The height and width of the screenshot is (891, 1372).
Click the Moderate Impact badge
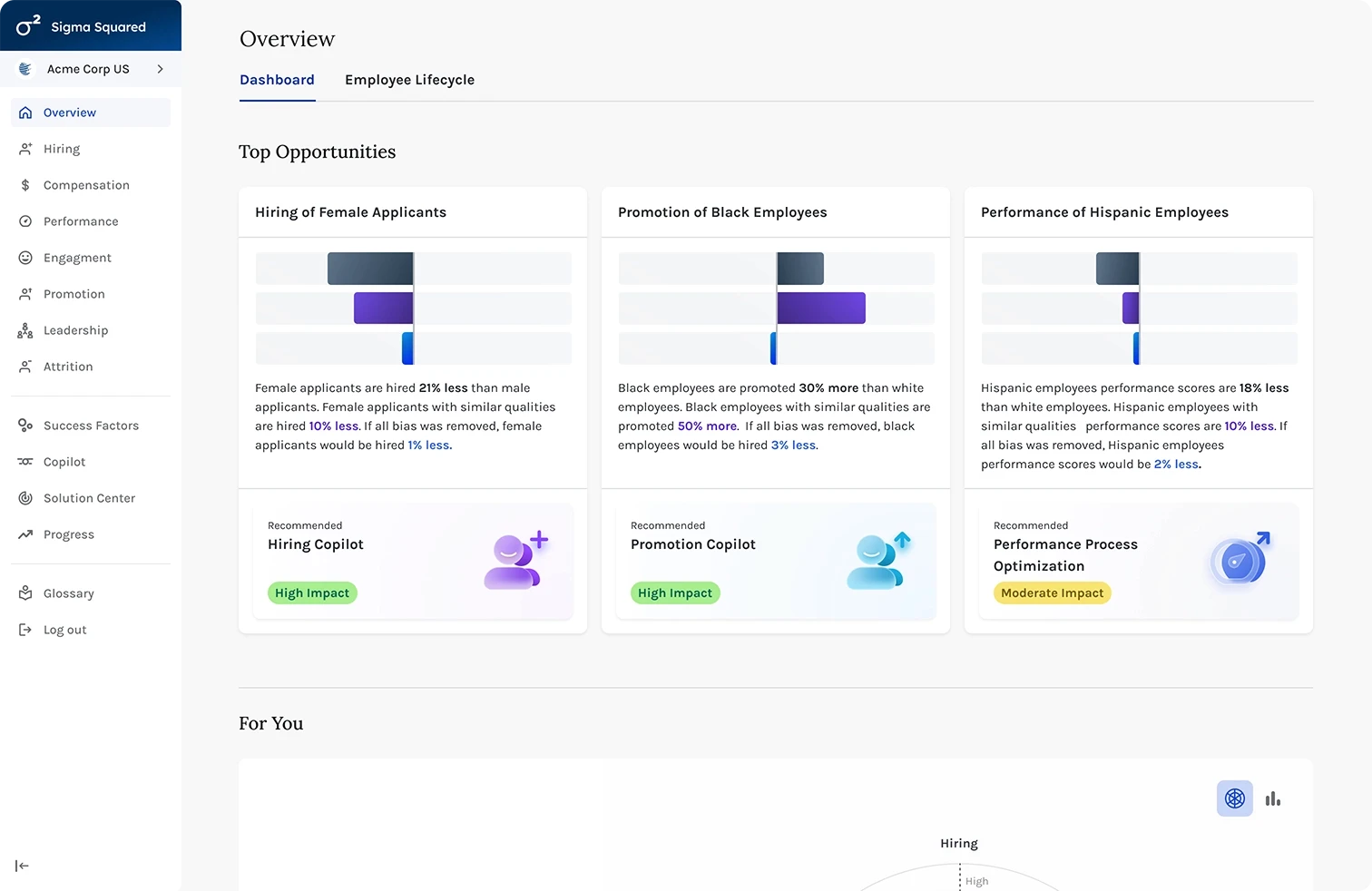click(x=1053, y=592)
